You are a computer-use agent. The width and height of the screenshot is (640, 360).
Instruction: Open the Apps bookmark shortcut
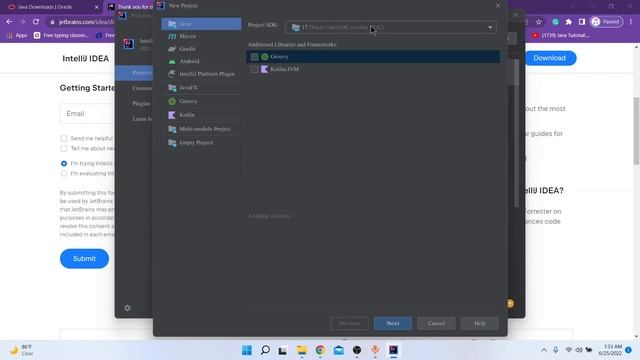17,36
